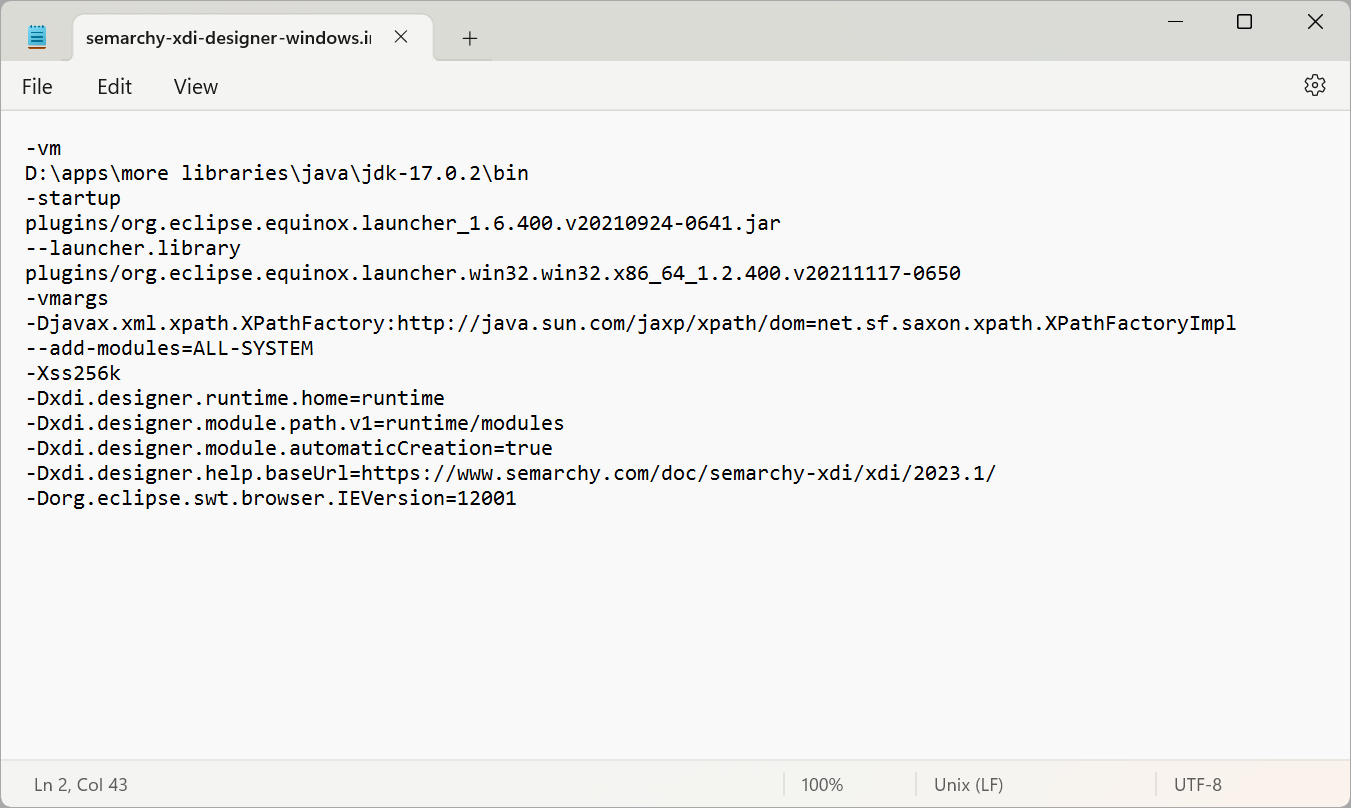Maximize the Notepad window
The image size is (1351, 808).
(x=1244, y=21)
